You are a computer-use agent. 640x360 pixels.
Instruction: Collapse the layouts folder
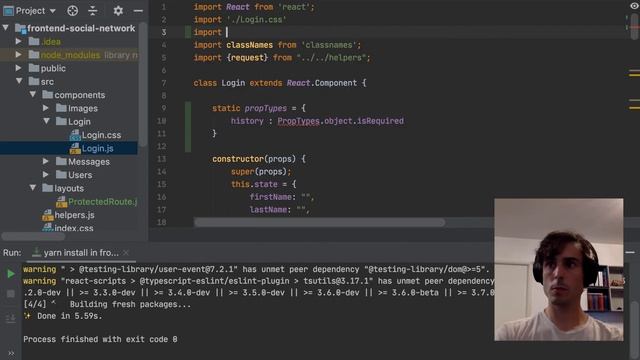(x=33, y=188)
